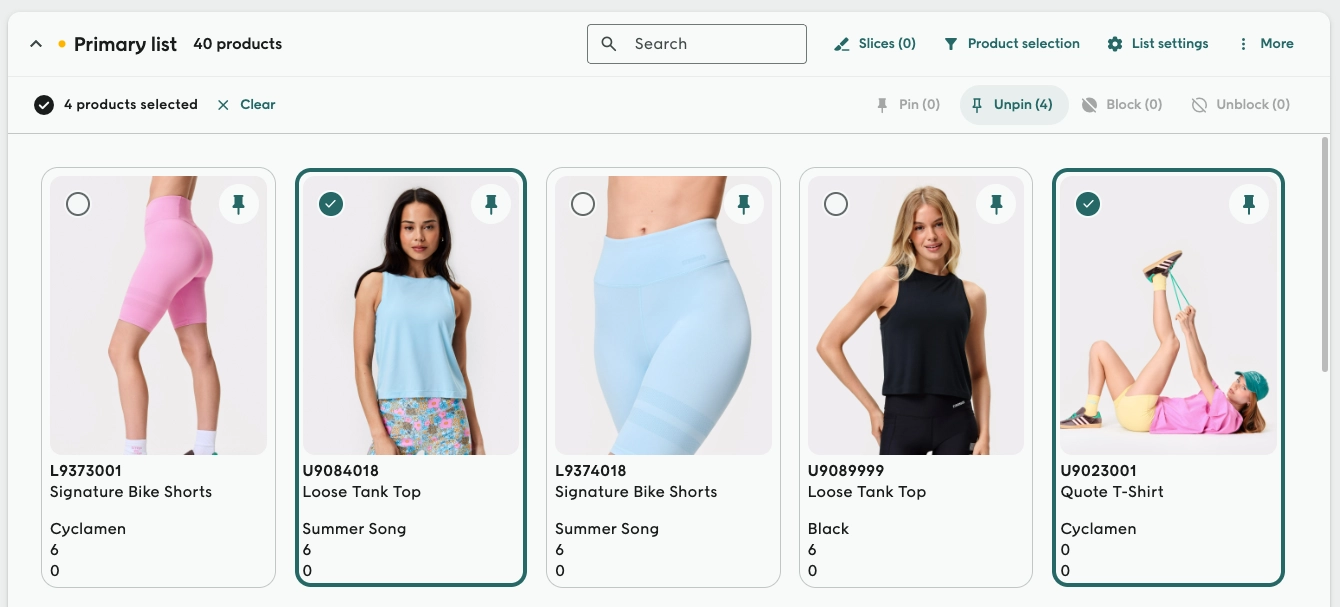Click the black selected-products checkmark icon
This screenshot has height=607, width=1340.
44,105
